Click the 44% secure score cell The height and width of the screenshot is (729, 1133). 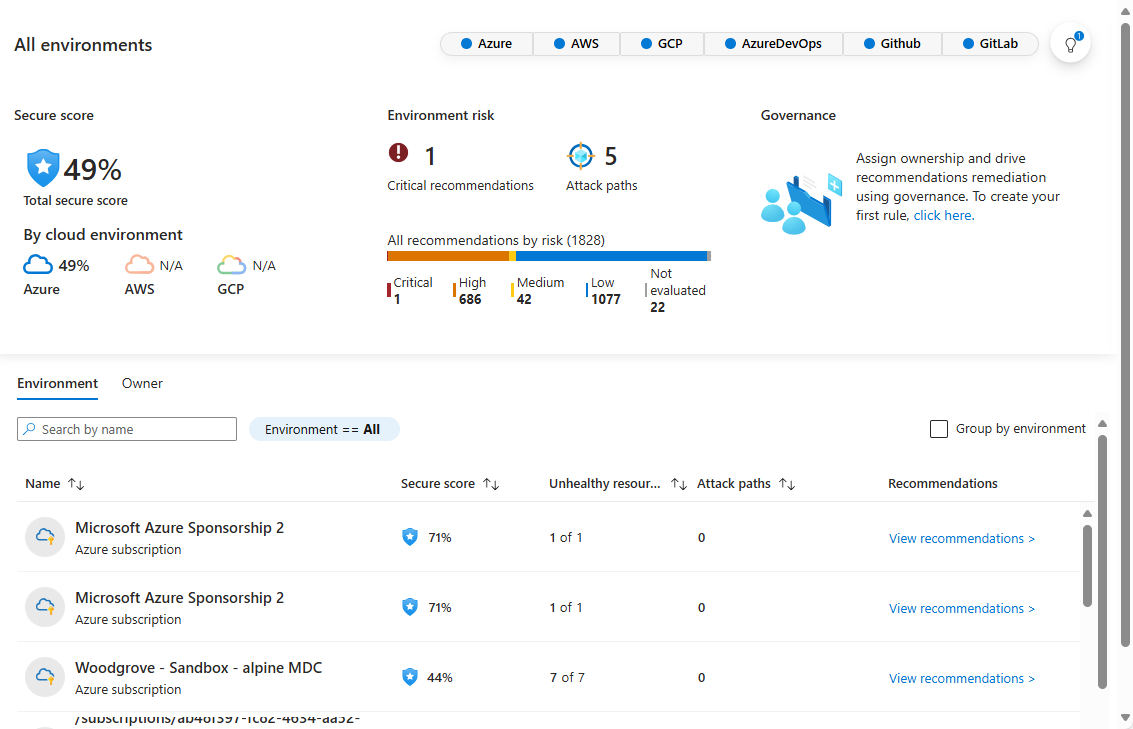tap(439, 678)
